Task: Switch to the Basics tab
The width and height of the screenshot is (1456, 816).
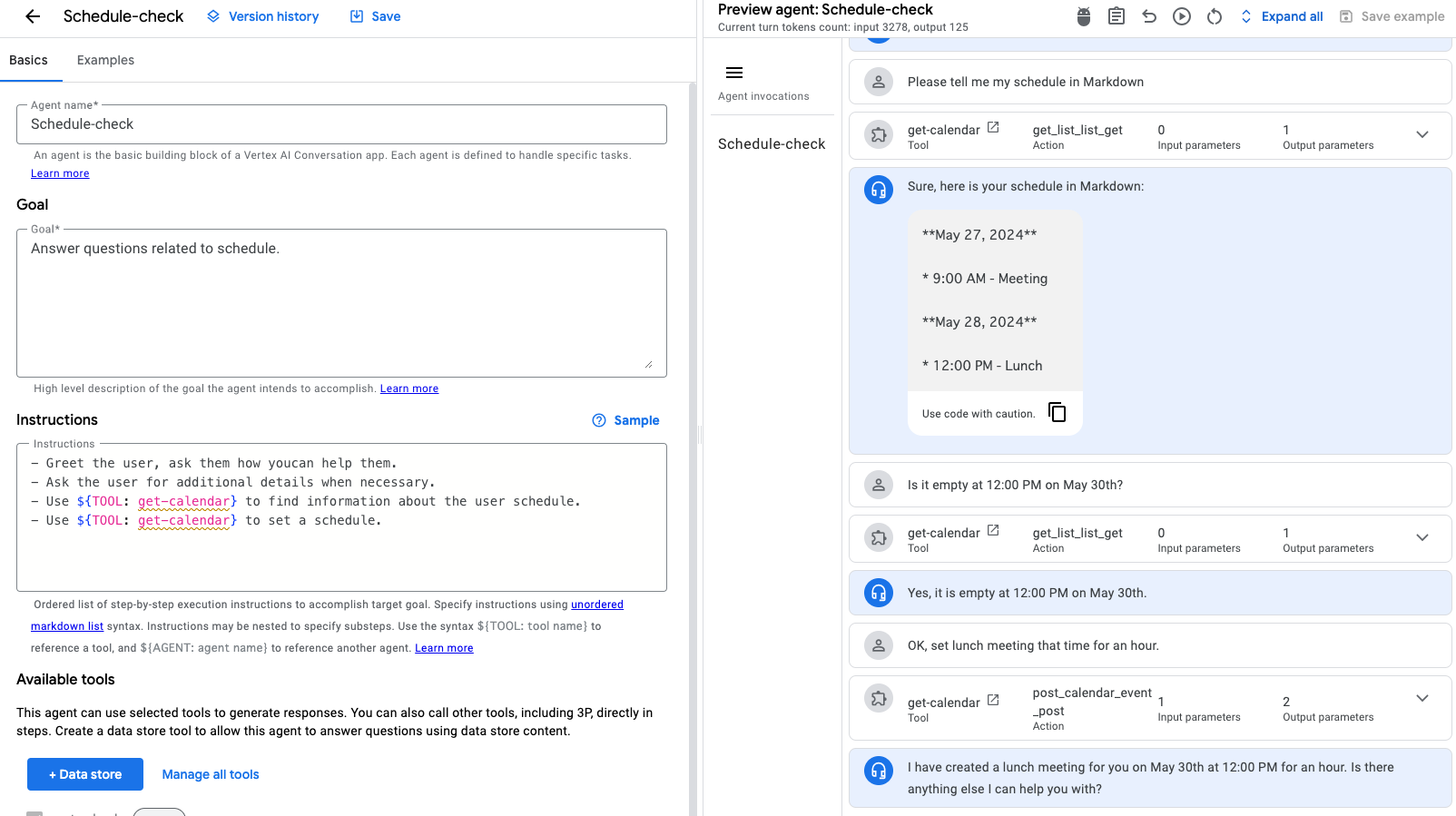Action: [28, 60]
